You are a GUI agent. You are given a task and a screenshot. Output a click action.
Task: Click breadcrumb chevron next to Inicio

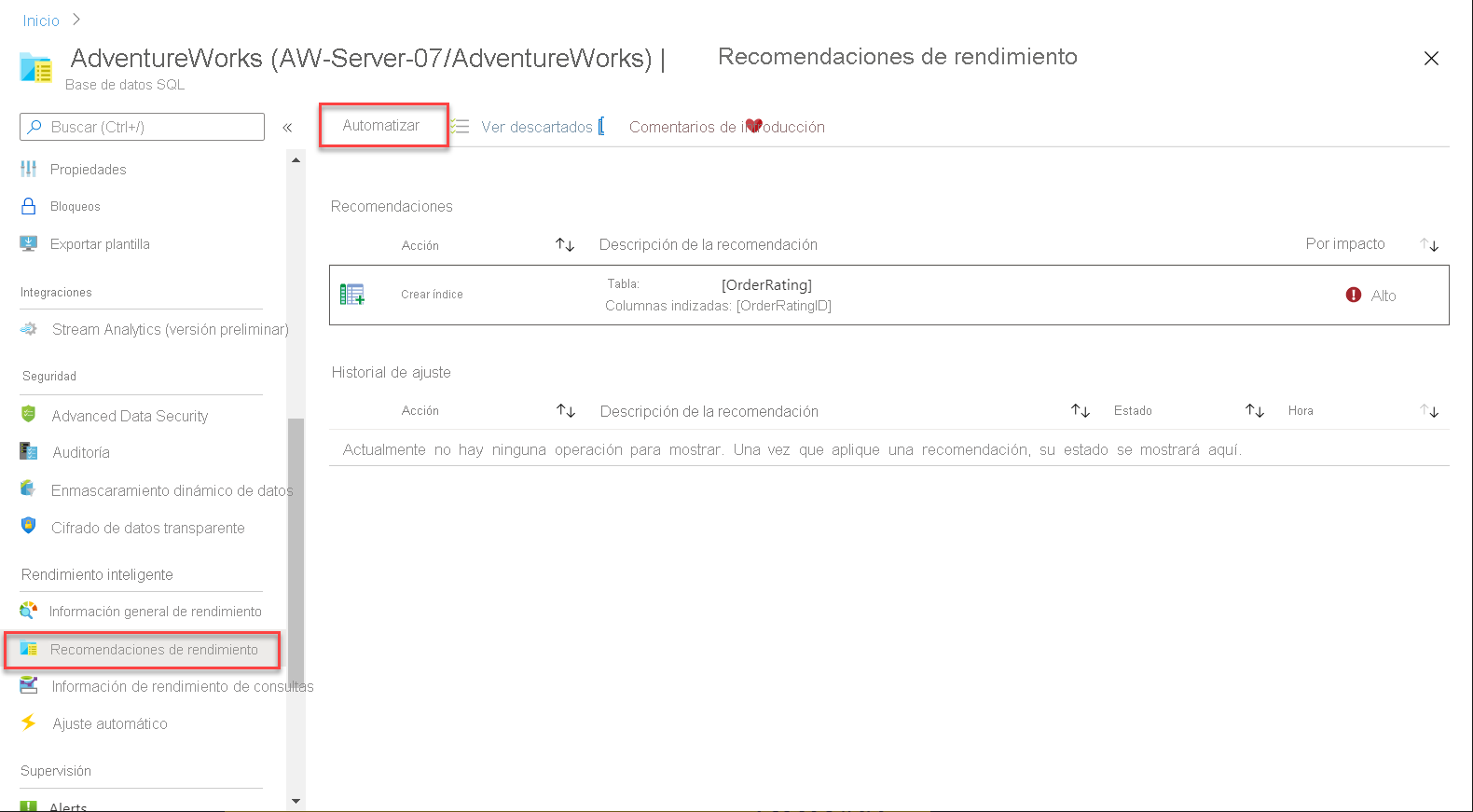76,20
